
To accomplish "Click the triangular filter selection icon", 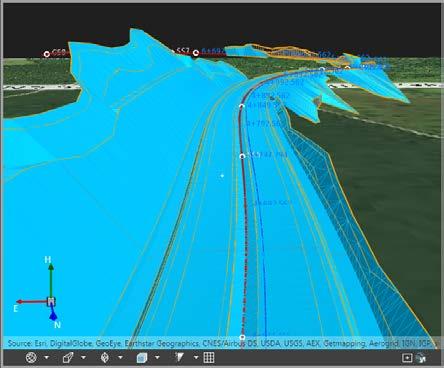I will click(x=179, y=357).
